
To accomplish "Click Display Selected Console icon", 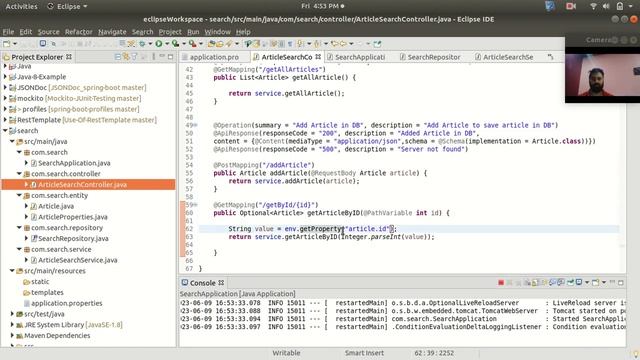I will coord(579,282).
